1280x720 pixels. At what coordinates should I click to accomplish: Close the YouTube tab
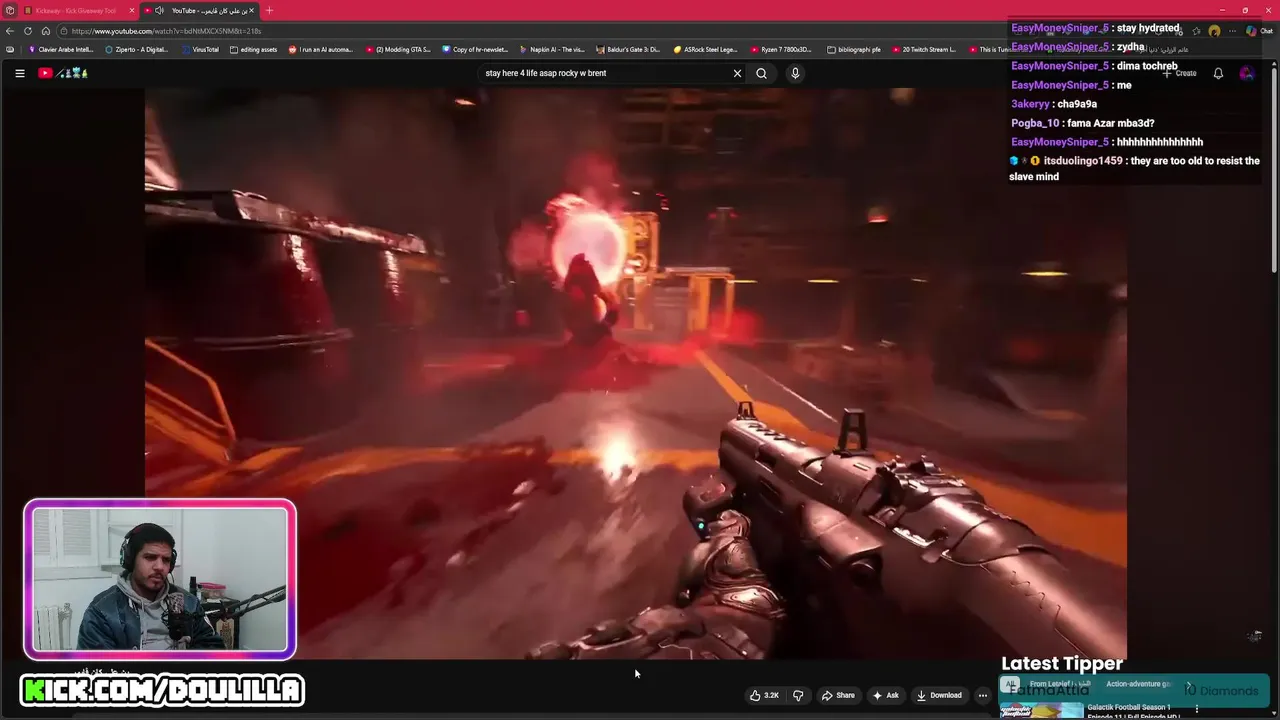[251, 10]
